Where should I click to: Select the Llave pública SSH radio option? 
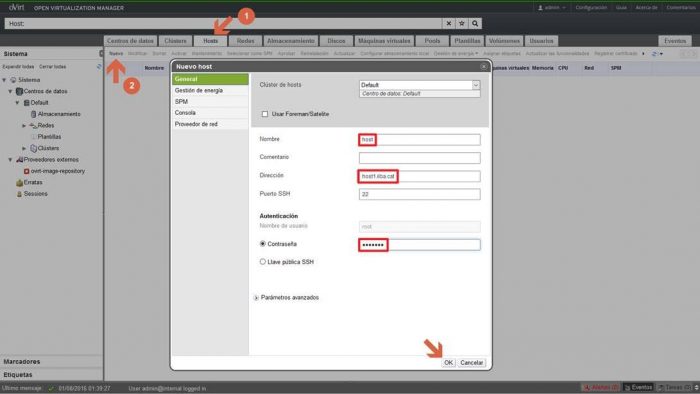coord(262,261)
